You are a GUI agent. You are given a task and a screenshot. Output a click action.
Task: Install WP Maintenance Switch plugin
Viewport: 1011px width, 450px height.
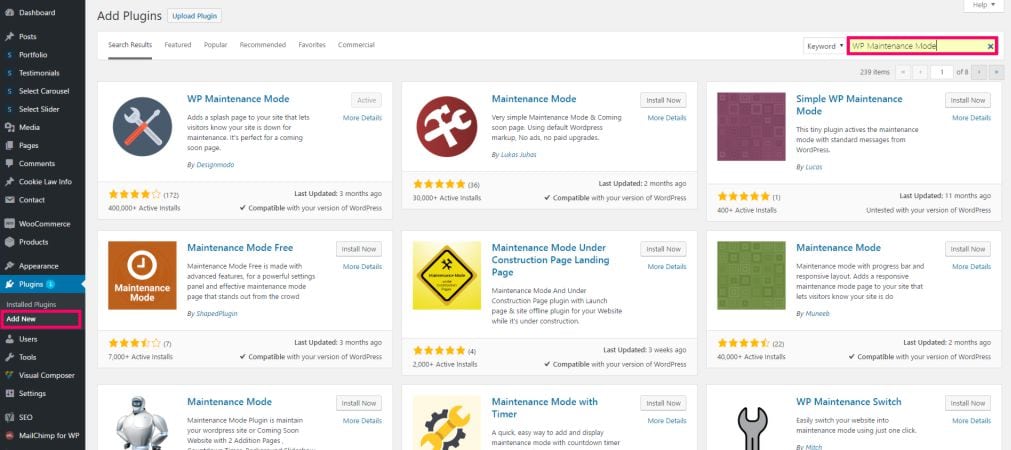[968, 403]
